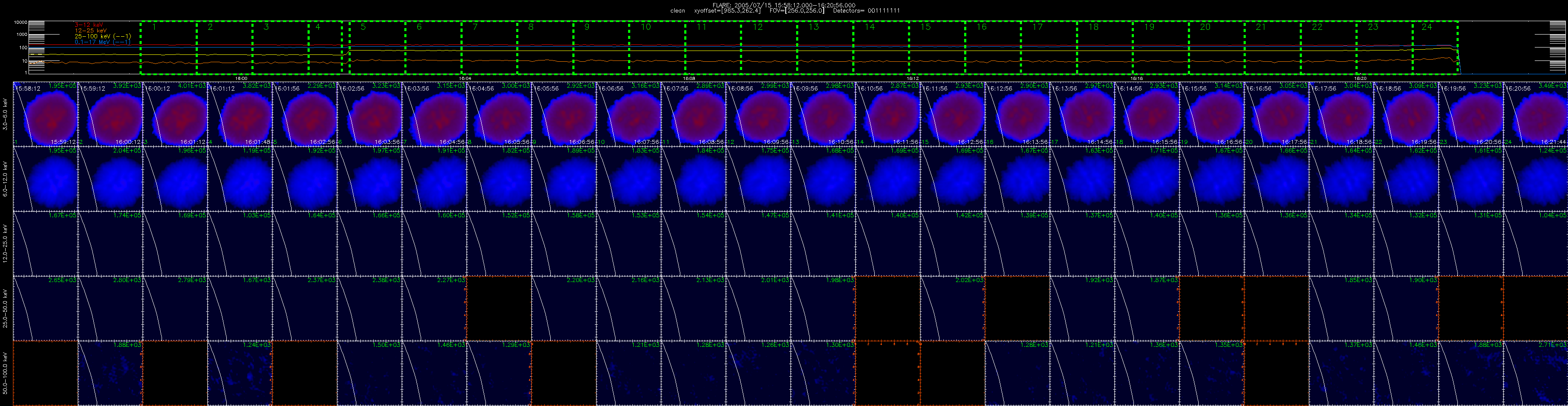Image resolution: width=1568 pixels, height=406 pixels.
Task: Open the 25.0-50.0 keV panel in the 16:00:12 column
Action: [x=175, y=308]
